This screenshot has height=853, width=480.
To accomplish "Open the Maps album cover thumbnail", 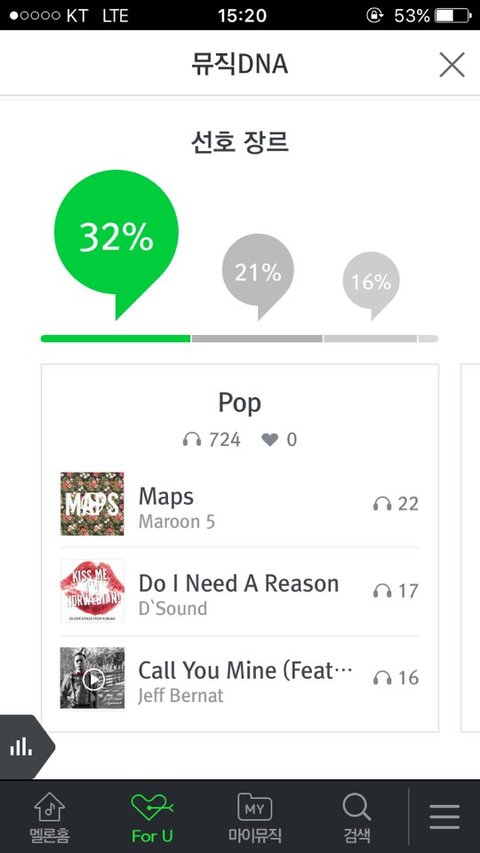I will [93, 504].
